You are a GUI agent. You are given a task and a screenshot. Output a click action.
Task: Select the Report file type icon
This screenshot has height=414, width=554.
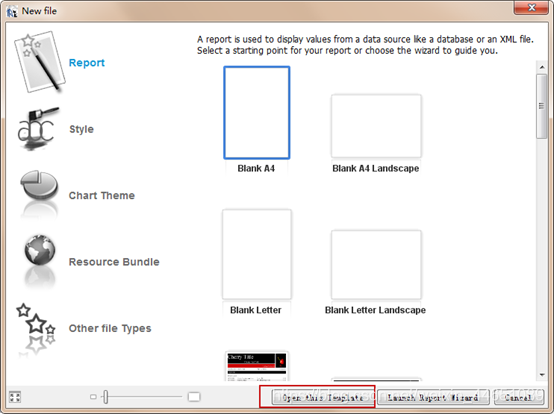point(39,62)
